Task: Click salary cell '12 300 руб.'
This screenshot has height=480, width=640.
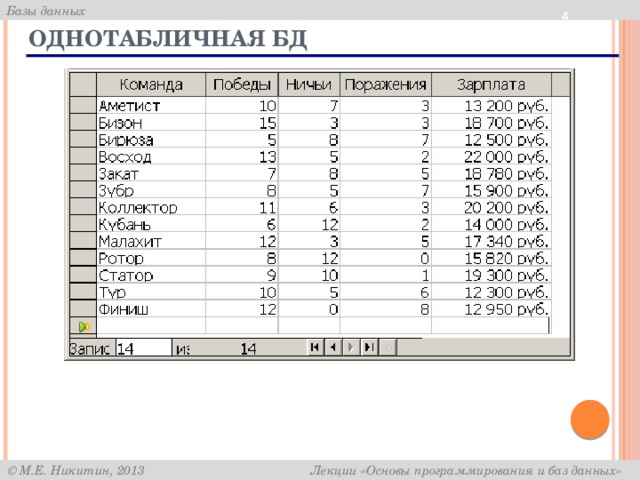Action: 491,292
